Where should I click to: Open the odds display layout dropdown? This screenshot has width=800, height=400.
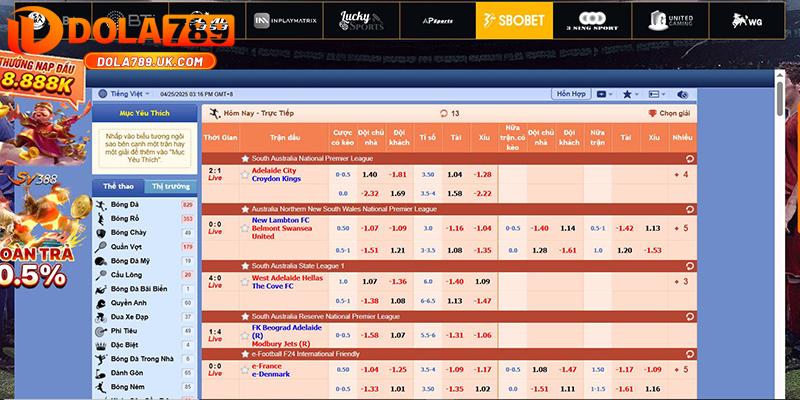click(x=657, y=94)
